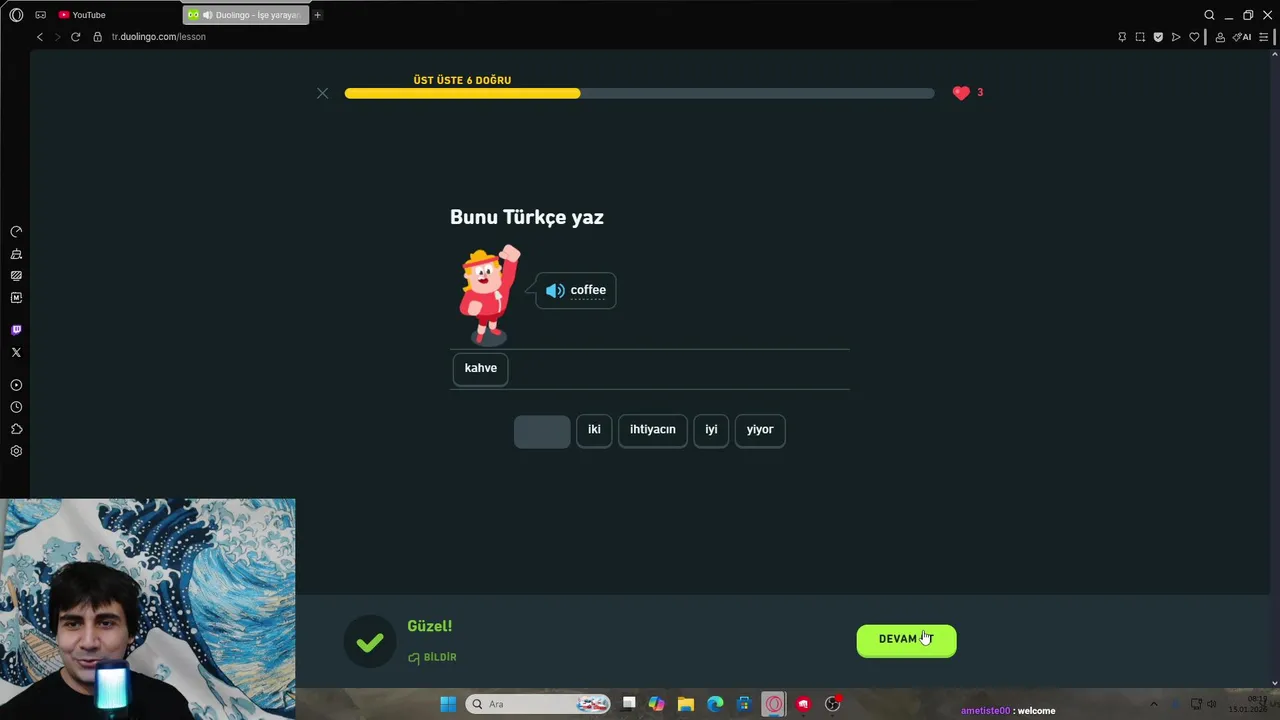
Task: Click the taskbar search box Ara
Action: 538,704
